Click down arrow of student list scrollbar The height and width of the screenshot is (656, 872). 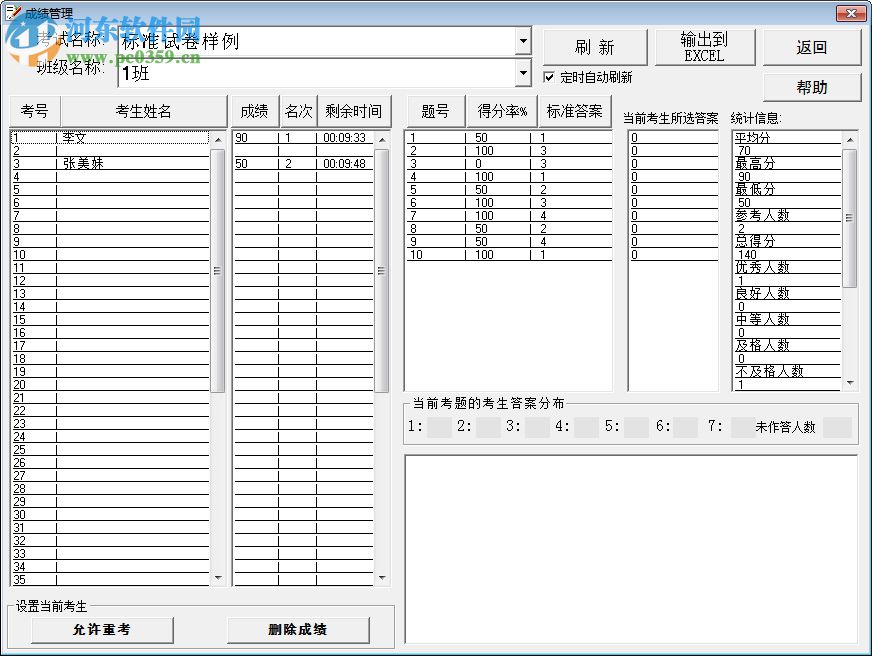click(218, 578)
